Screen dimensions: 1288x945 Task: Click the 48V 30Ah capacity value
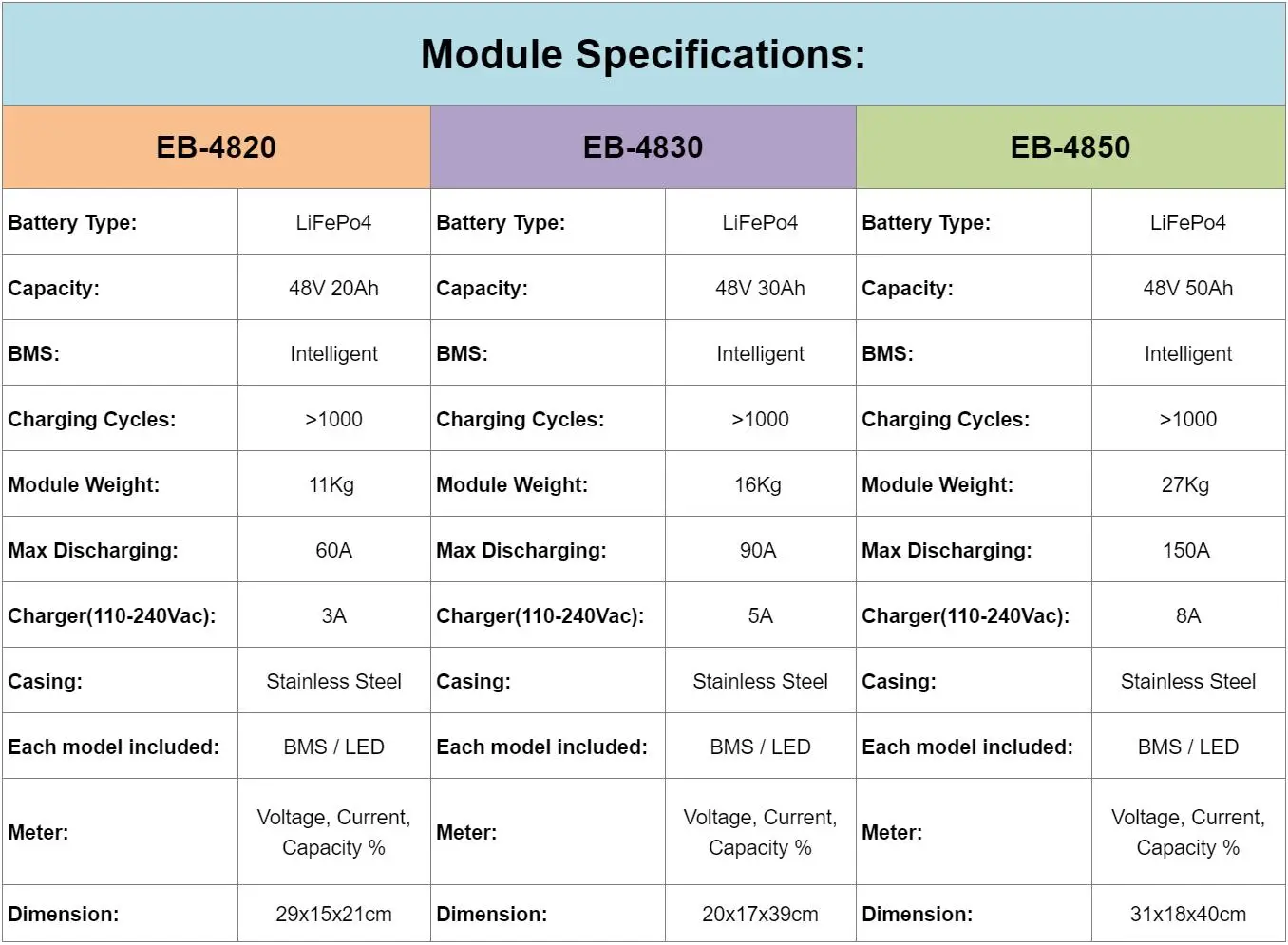click(x=760, y=288)
